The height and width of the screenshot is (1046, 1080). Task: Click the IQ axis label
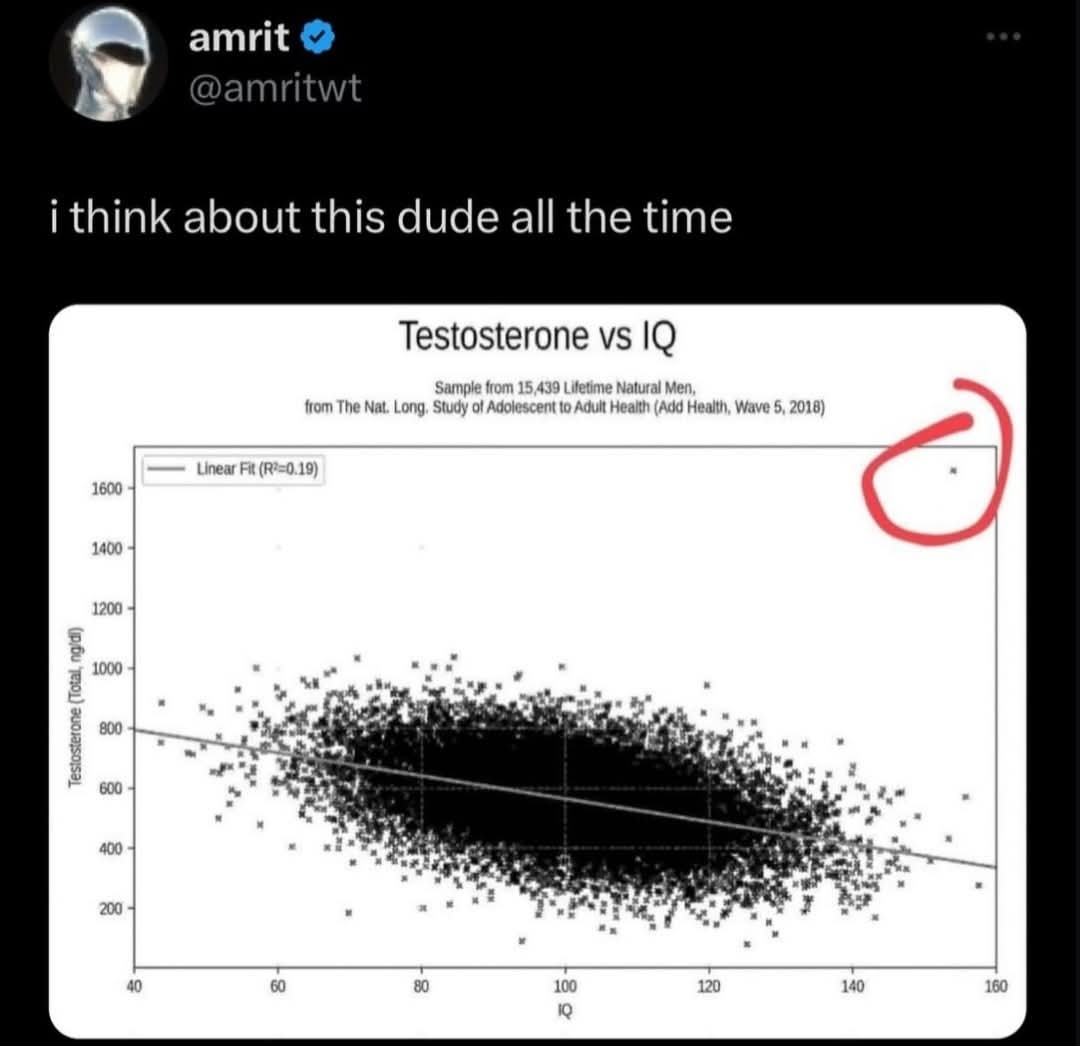click(565, 1010)
